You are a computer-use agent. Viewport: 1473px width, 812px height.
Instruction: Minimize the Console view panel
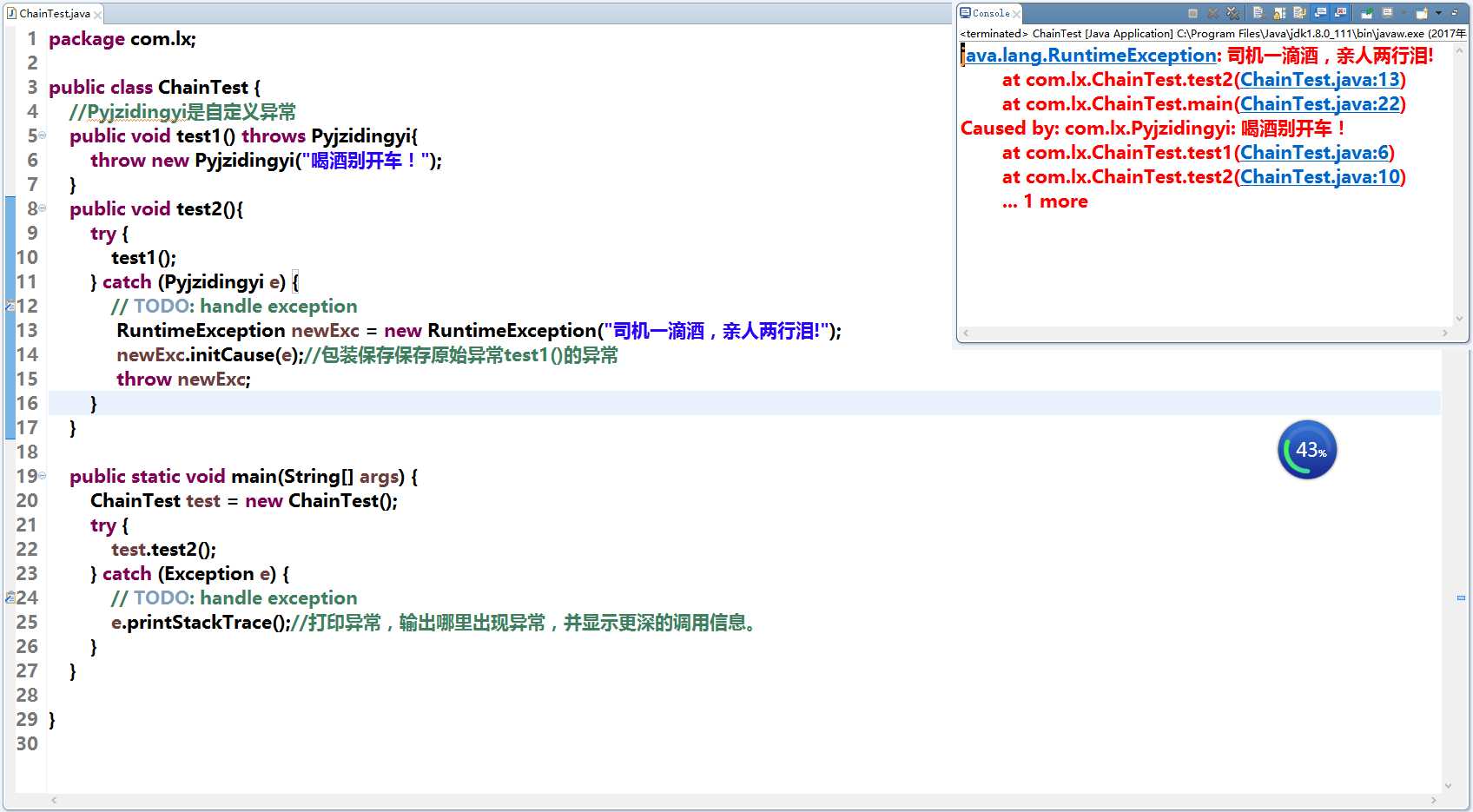pyautogui.click(x=1455, y=12)
